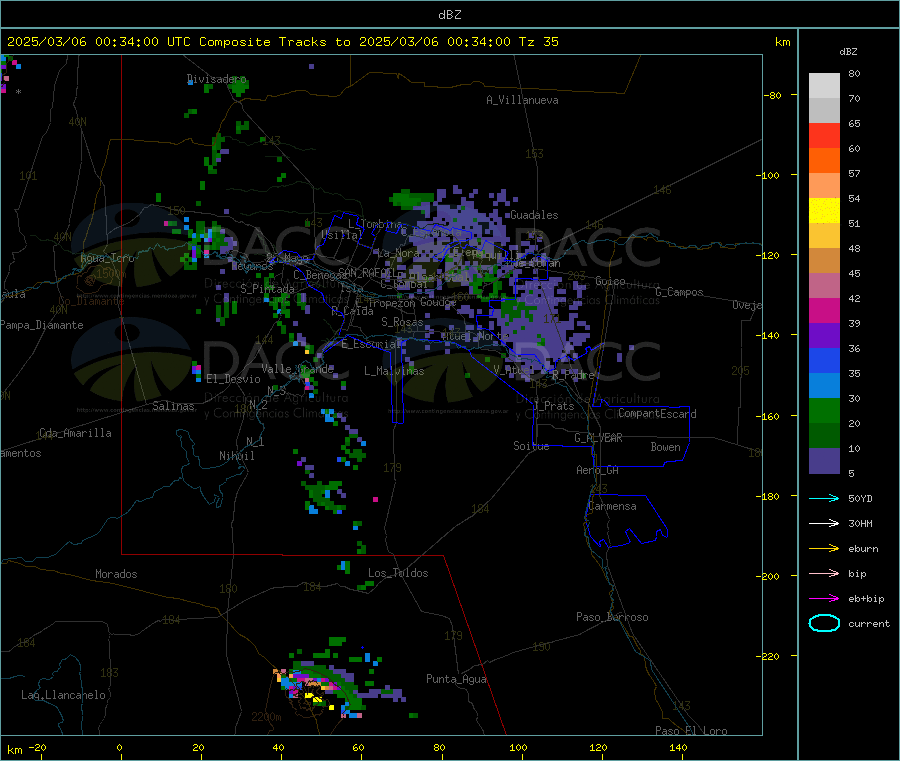Click the Cda_Amarilla map label
Image resolution: width=900 pixels, height=761 pixels.
(x=75, y=433)
